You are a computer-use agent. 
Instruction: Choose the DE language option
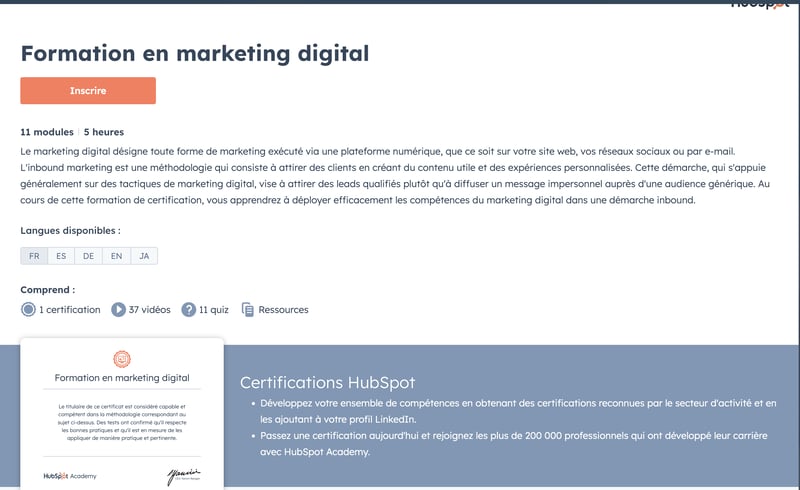[88, 256]
